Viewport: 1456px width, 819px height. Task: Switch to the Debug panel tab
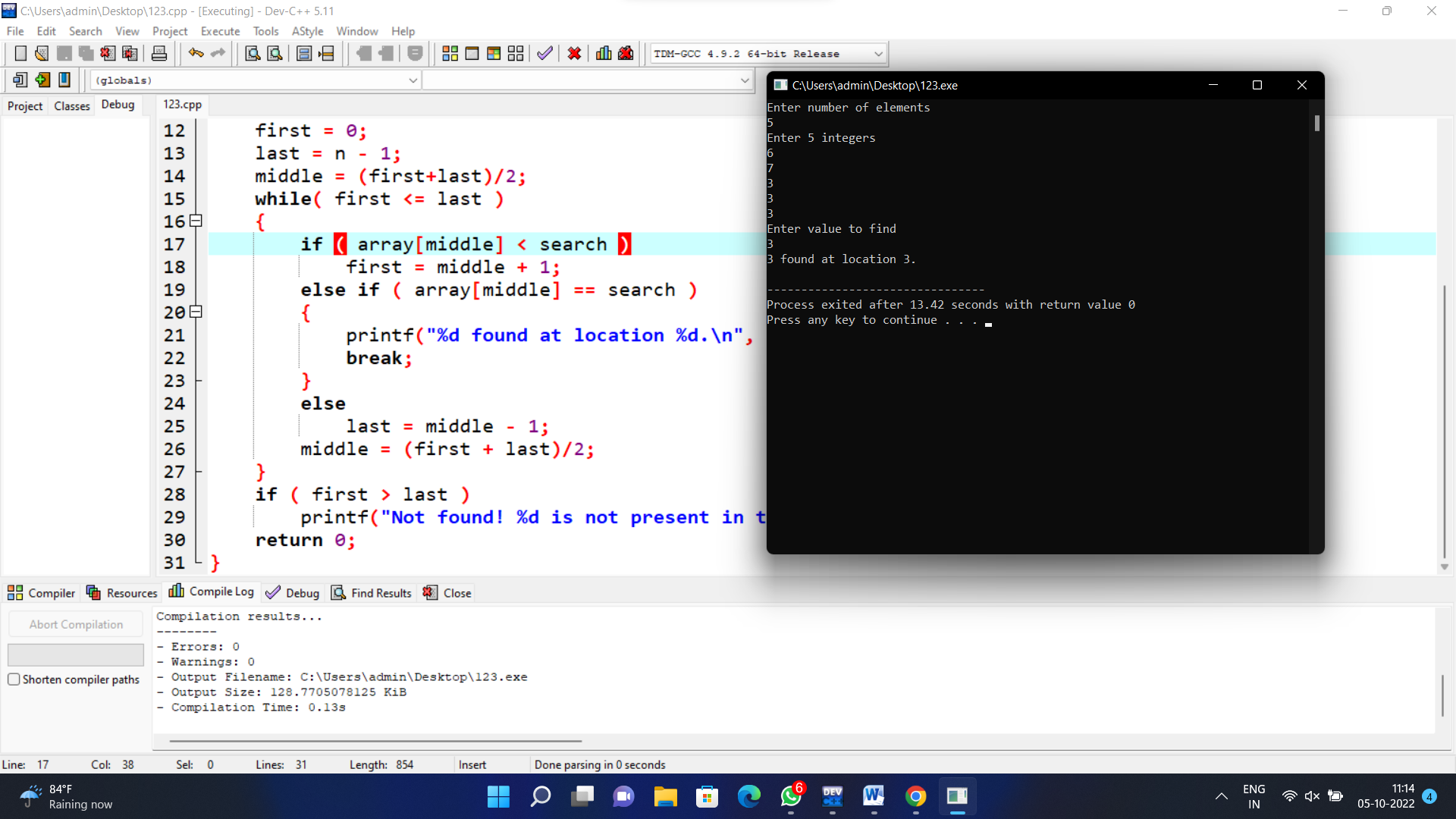118,105
